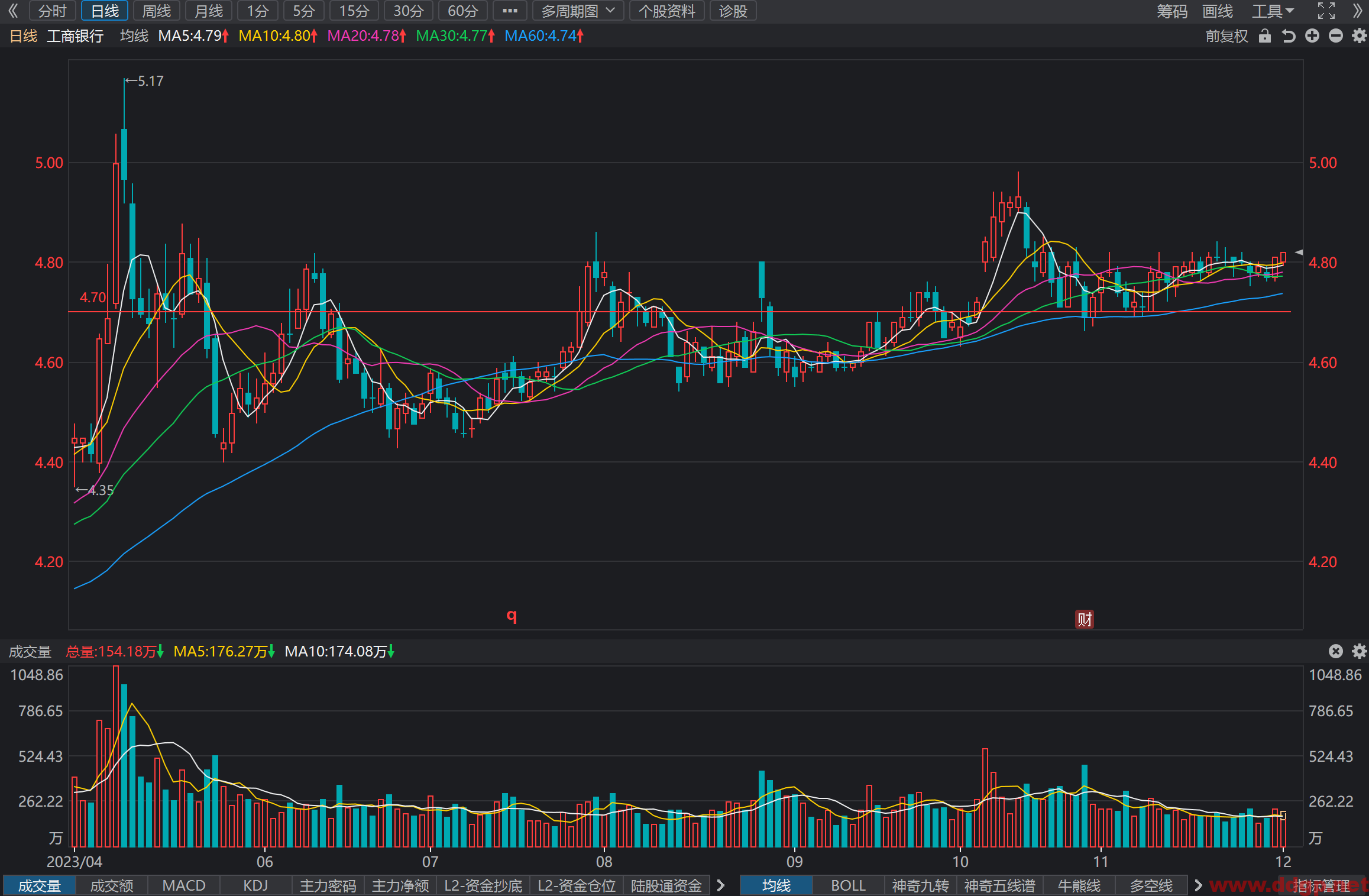This screenshot has height=896, width=1369.
Task: Click the 5.17 high price annotation
Action: tap(144, 81)
